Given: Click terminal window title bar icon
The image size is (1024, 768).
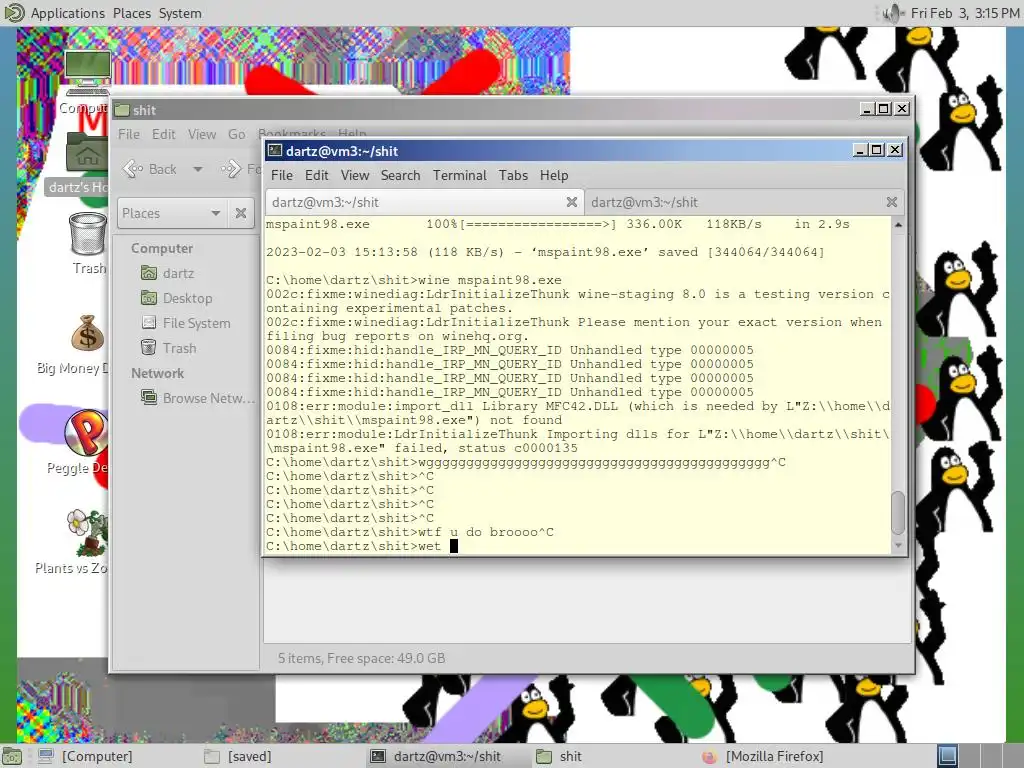Looking at the screenshot, I should [275, 151].
